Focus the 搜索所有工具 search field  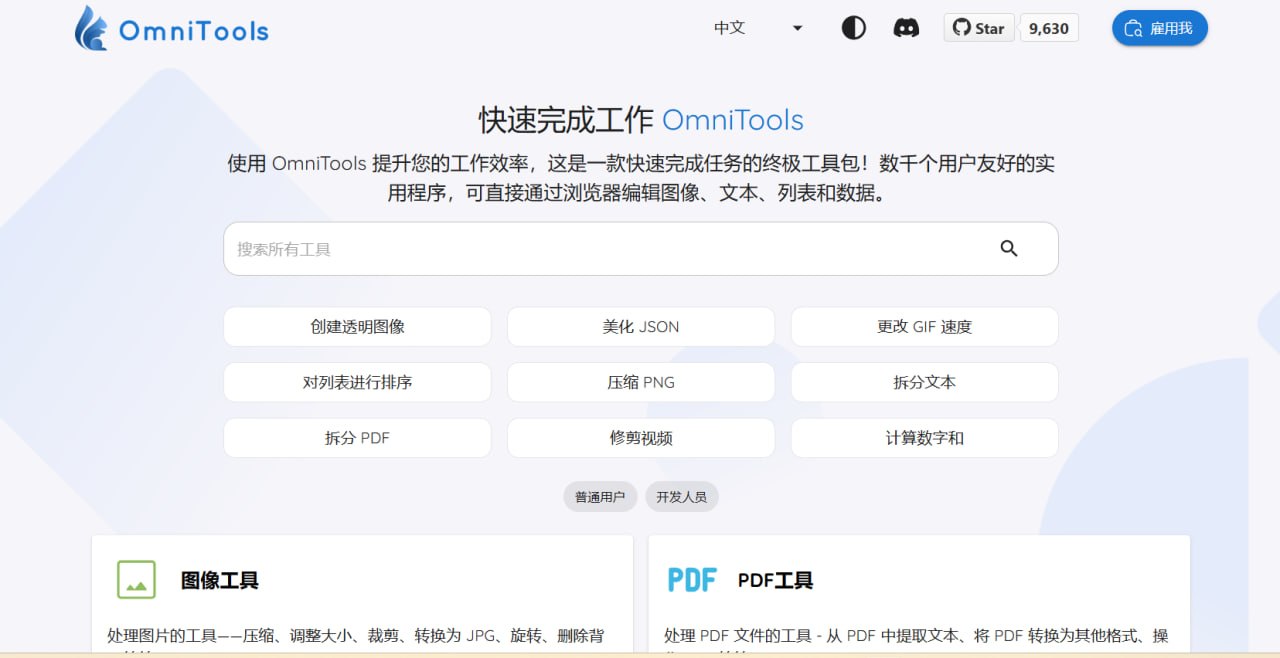(x=640, y=249)
